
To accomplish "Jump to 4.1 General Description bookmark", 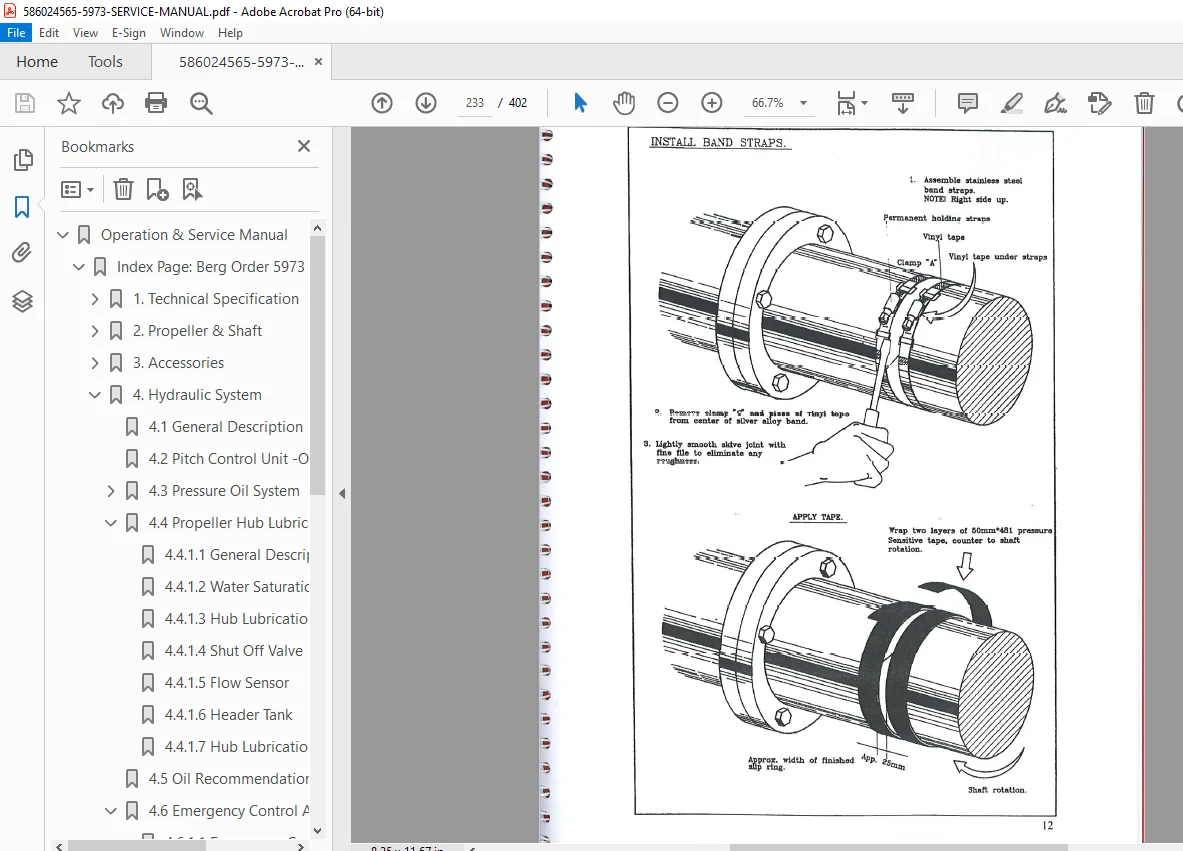I will pos(226,427).
